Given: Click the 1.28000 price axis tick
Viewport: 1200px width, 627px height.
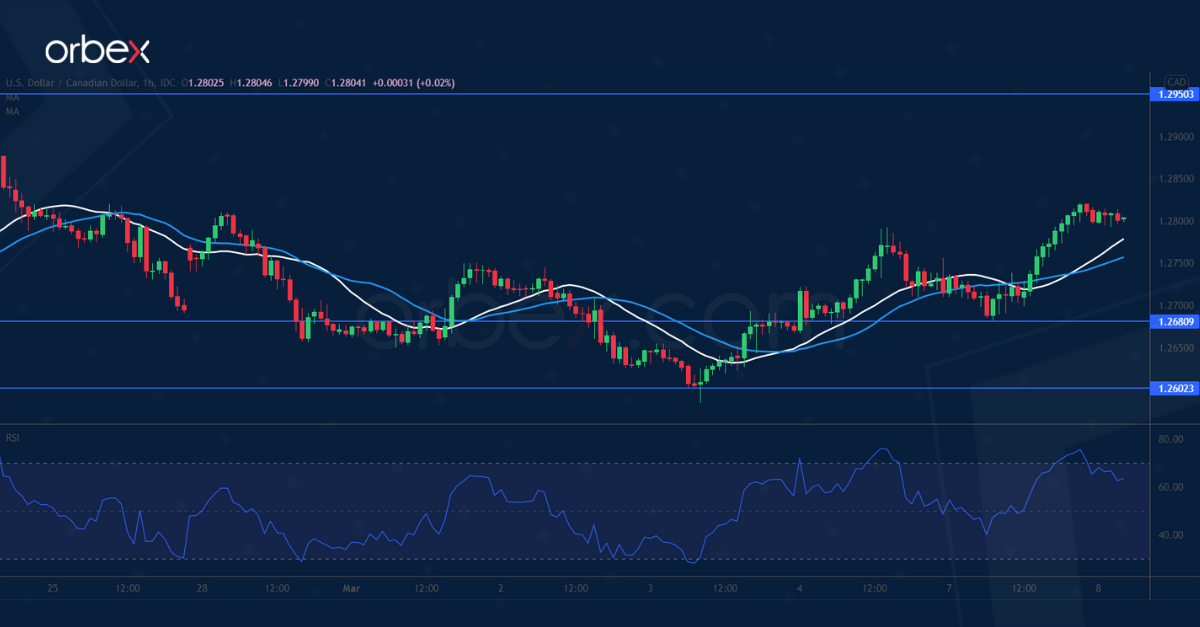Looking at the screenshot, I should pyautogui.click(x=1174, y=221).
